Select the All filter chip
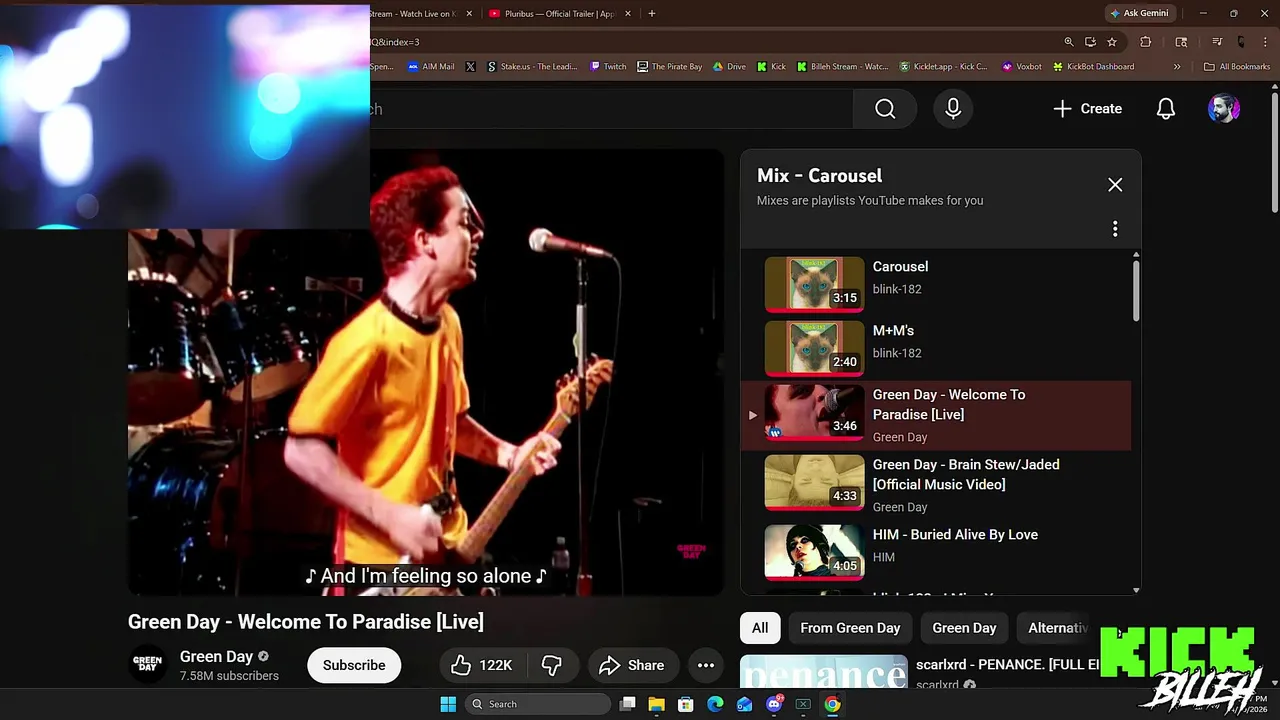Screen dimensions: 1280x720 pyautogui.click(x=760, y=628)
